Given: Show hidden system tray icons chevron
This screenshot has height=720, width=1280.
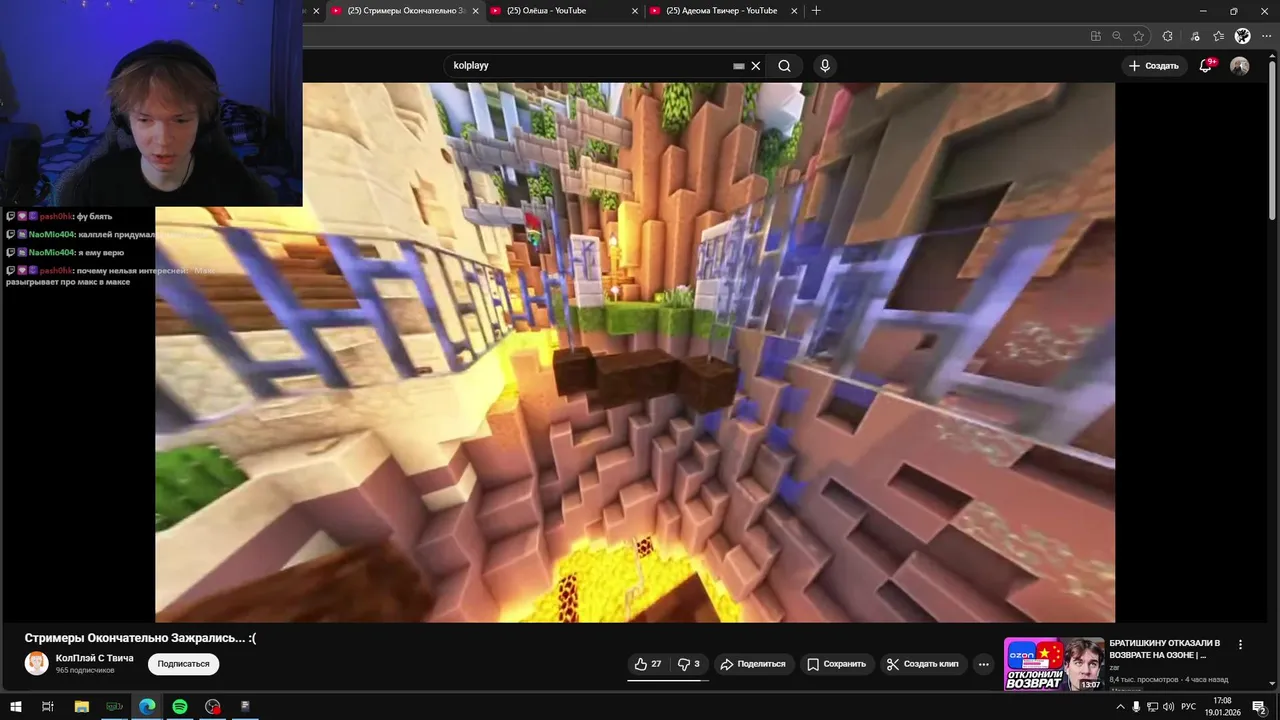Looking at the screenshot, I should [x=1120, y=707].
